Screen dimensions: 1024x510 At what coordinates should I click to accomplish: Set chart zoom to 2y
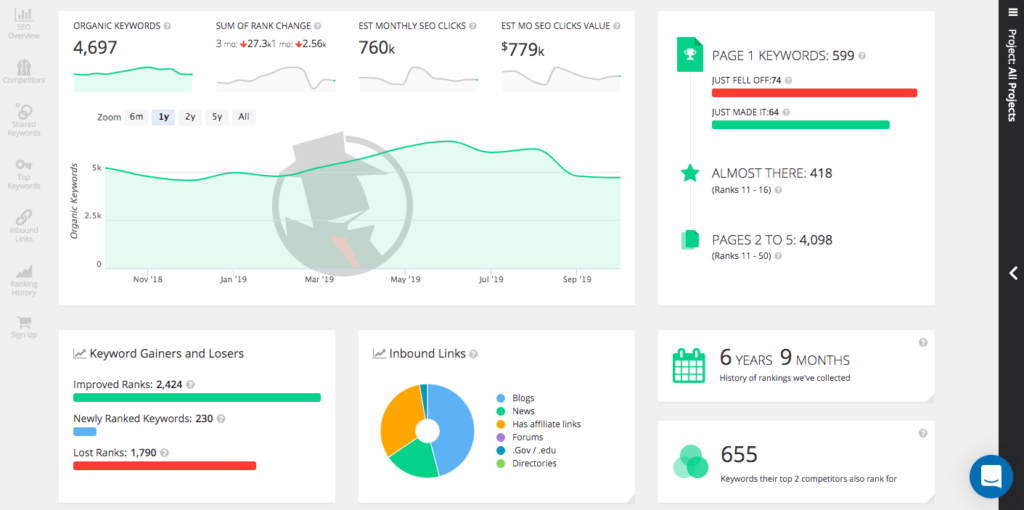click(x=190, y=117)
